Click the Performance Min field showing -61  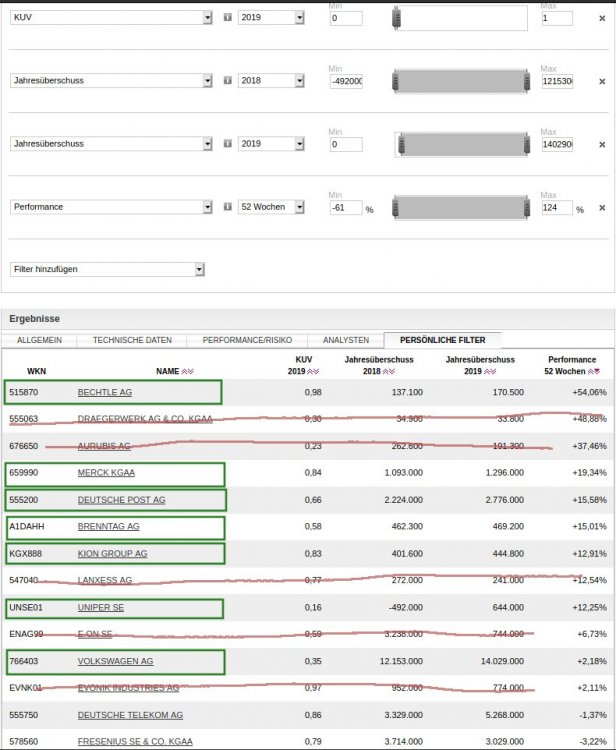click(x=346, y=208)
